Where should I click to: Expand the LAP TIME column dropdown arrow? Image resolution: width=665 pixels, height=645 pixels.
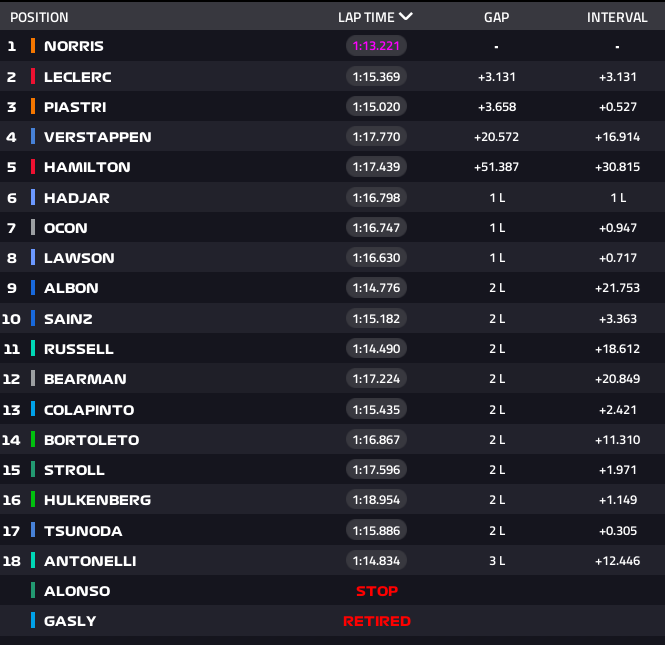coord(405,17)
